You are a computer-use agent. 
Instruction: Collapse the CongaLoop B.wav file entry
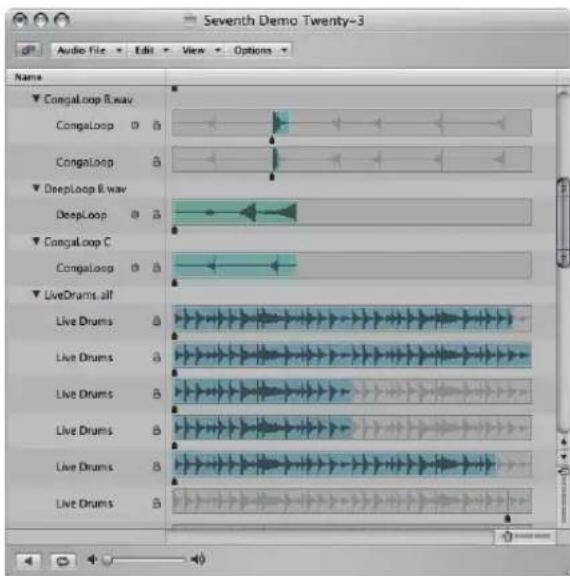coord(36,98)
